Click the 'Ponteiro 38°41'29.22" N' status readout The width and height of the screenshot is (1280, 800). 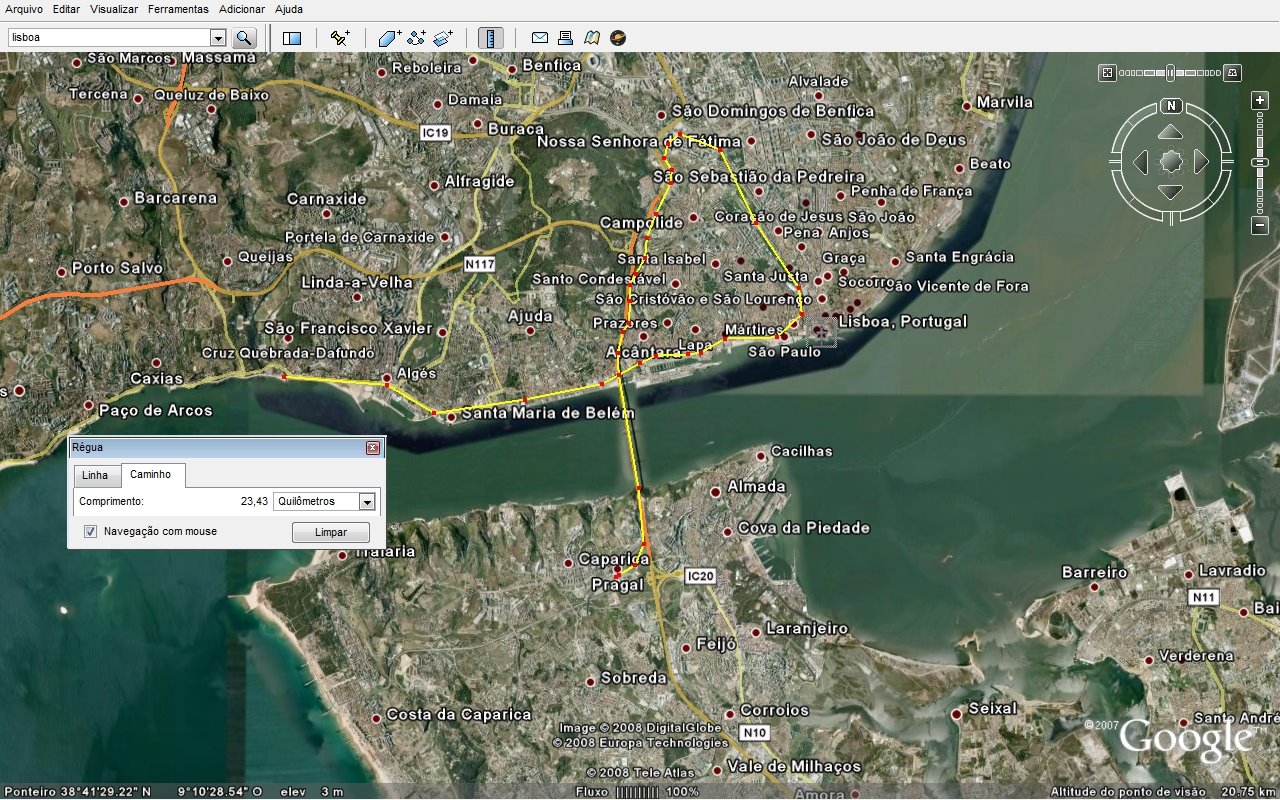[76, 792]
